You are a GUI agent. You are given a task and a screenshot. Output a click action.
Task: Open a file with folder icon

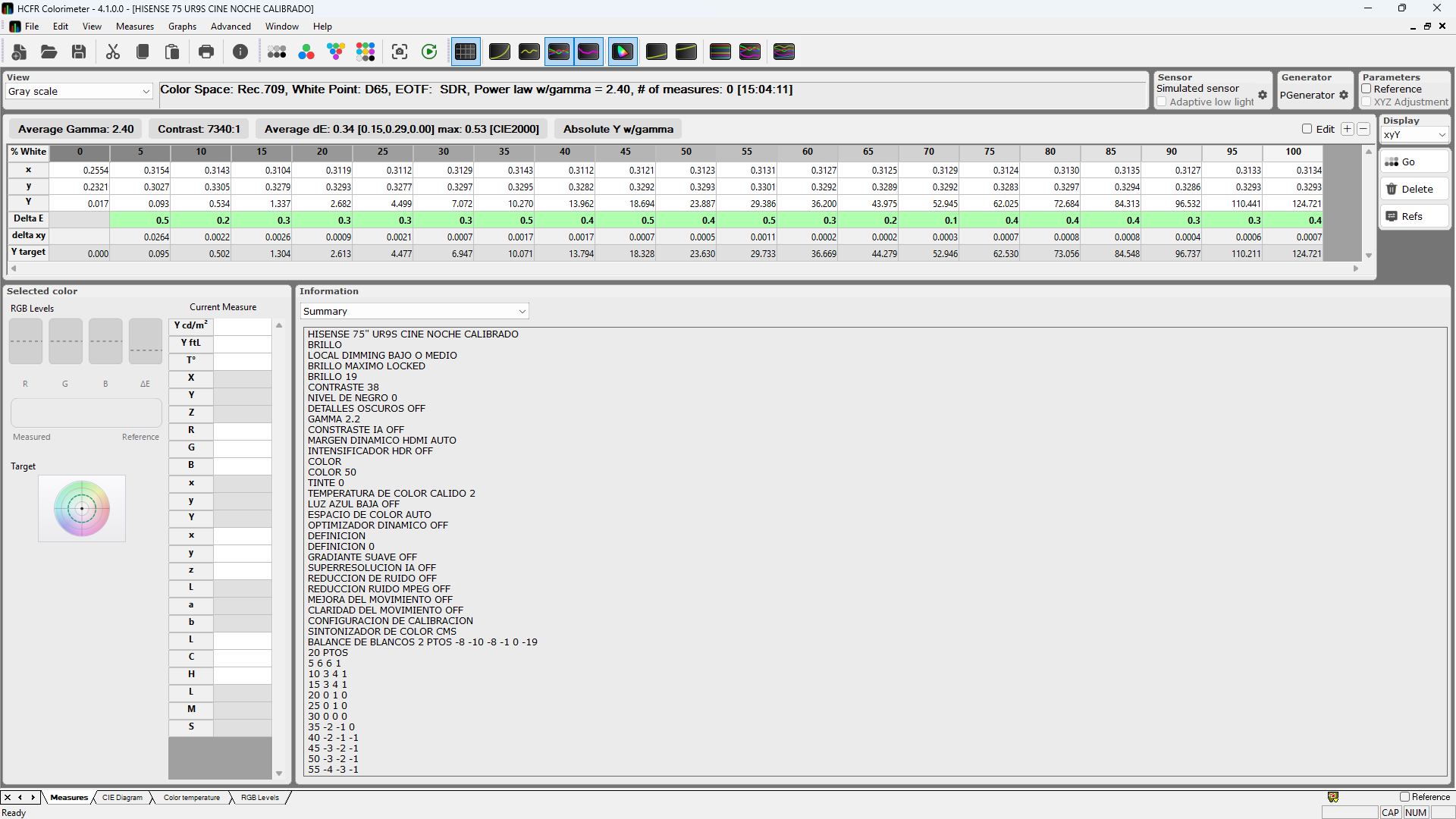(x=49, y=52)
